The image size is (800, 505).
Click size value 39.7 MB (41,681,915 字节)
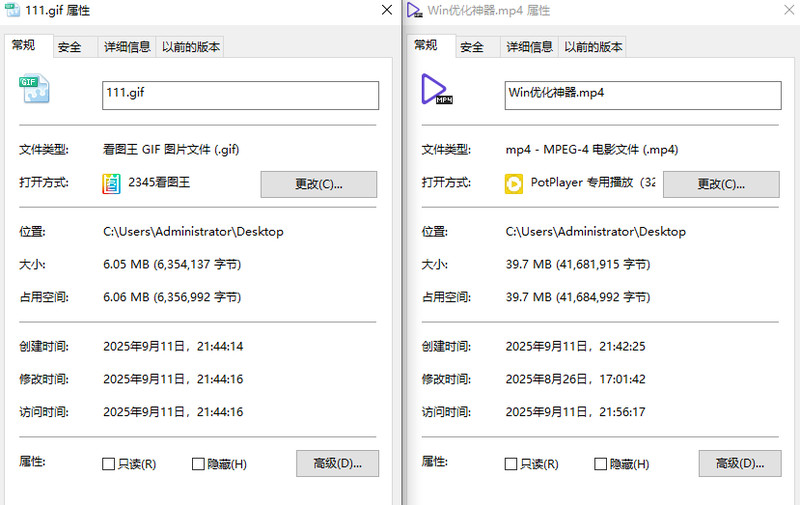(x=578, y=264)
